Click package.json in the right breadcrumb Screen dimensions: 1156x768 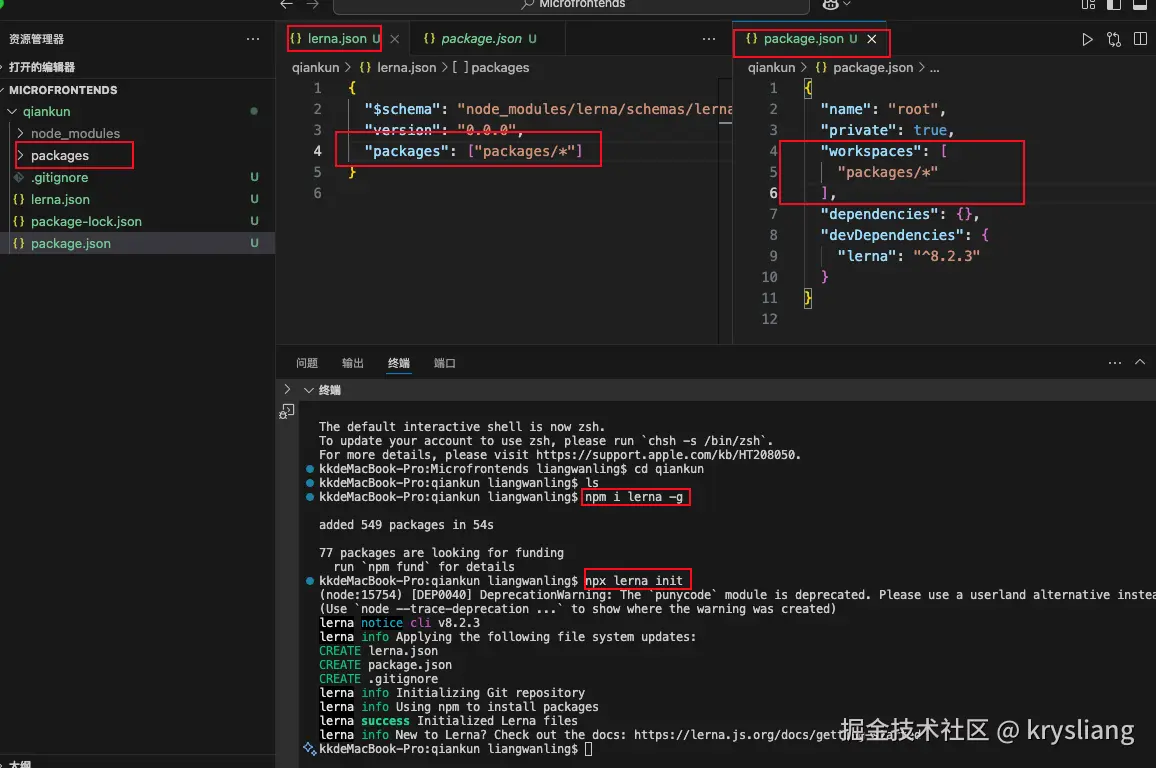(x=873, y=68)
